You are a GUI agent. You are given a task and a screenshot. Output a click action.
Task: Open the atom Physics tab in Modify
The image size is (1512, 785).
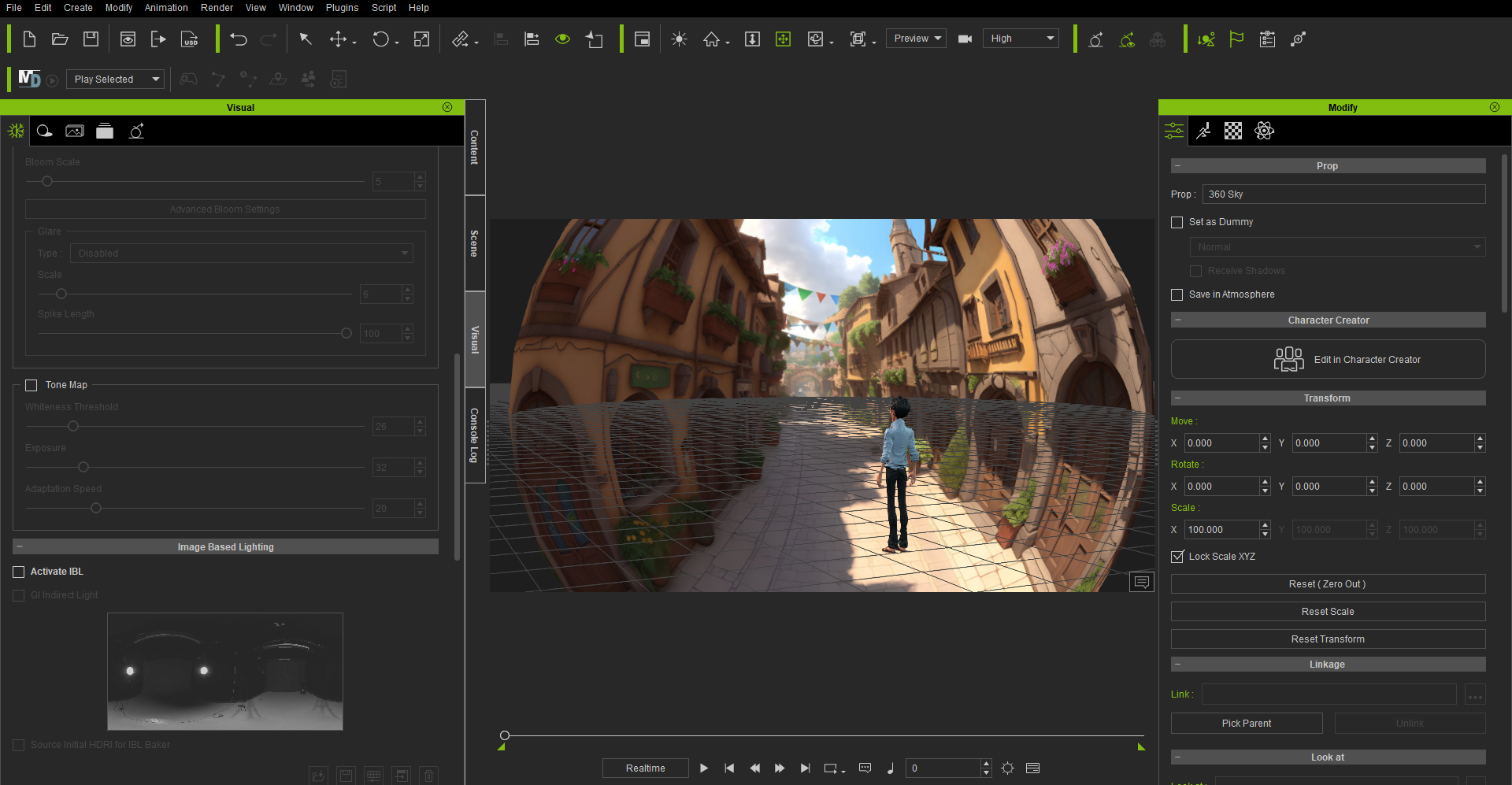point(1264,131)
